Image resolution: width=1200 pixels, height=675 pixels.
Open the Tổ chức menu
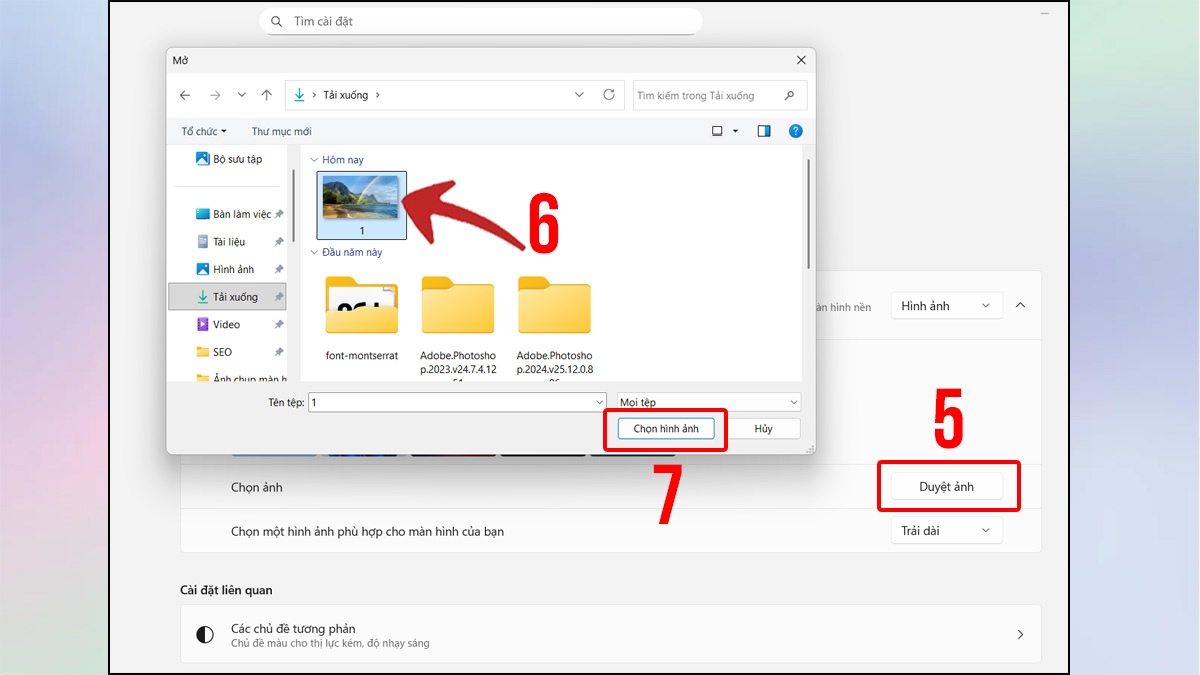[204, 131]
